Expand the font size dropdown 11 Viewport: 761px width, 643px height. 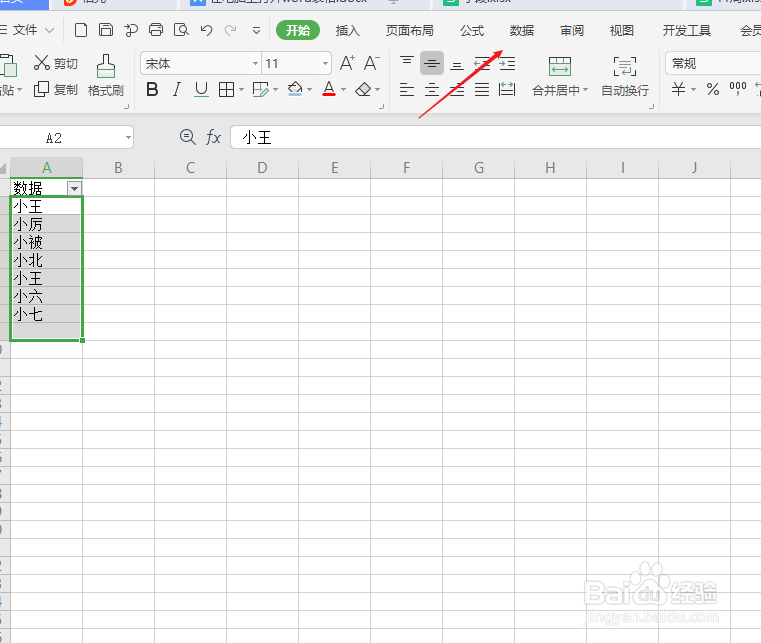[x=325, y=64]
